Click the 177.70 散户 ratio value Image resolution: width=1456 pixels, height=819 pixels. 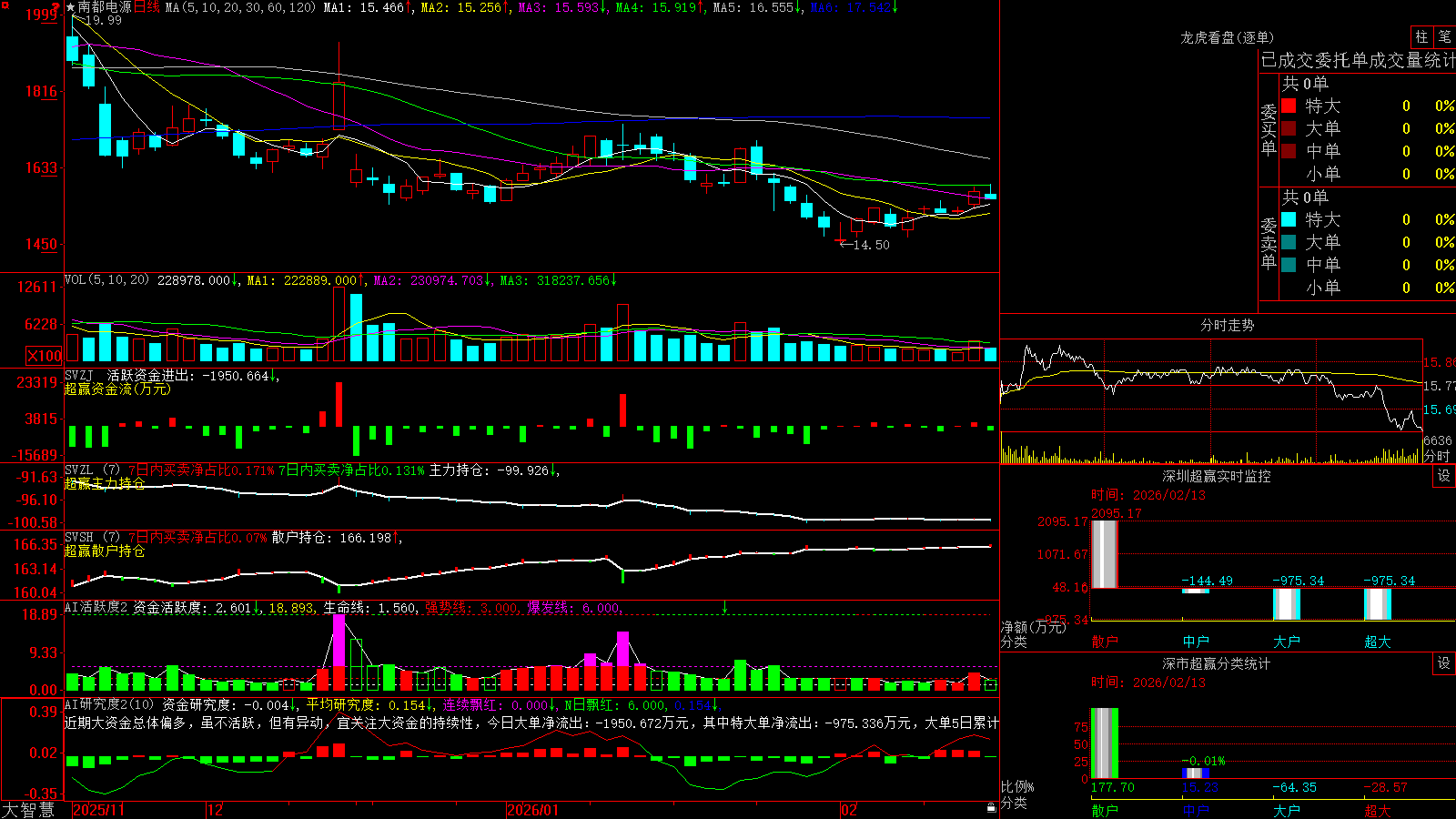coord(1112,787)
